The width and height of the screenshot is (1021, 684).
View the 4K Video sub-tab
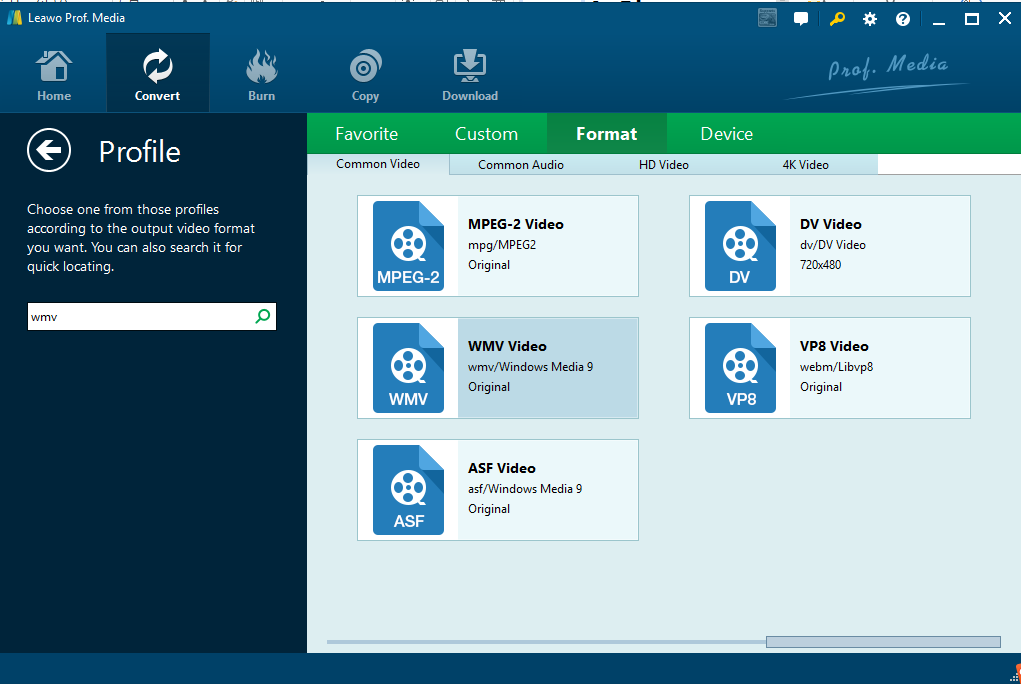click(805, 165)
